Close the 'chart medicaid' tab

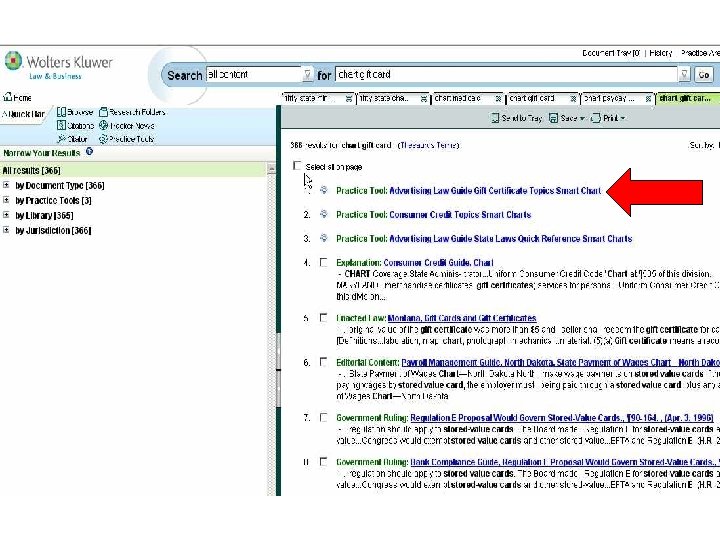(498, 99)
